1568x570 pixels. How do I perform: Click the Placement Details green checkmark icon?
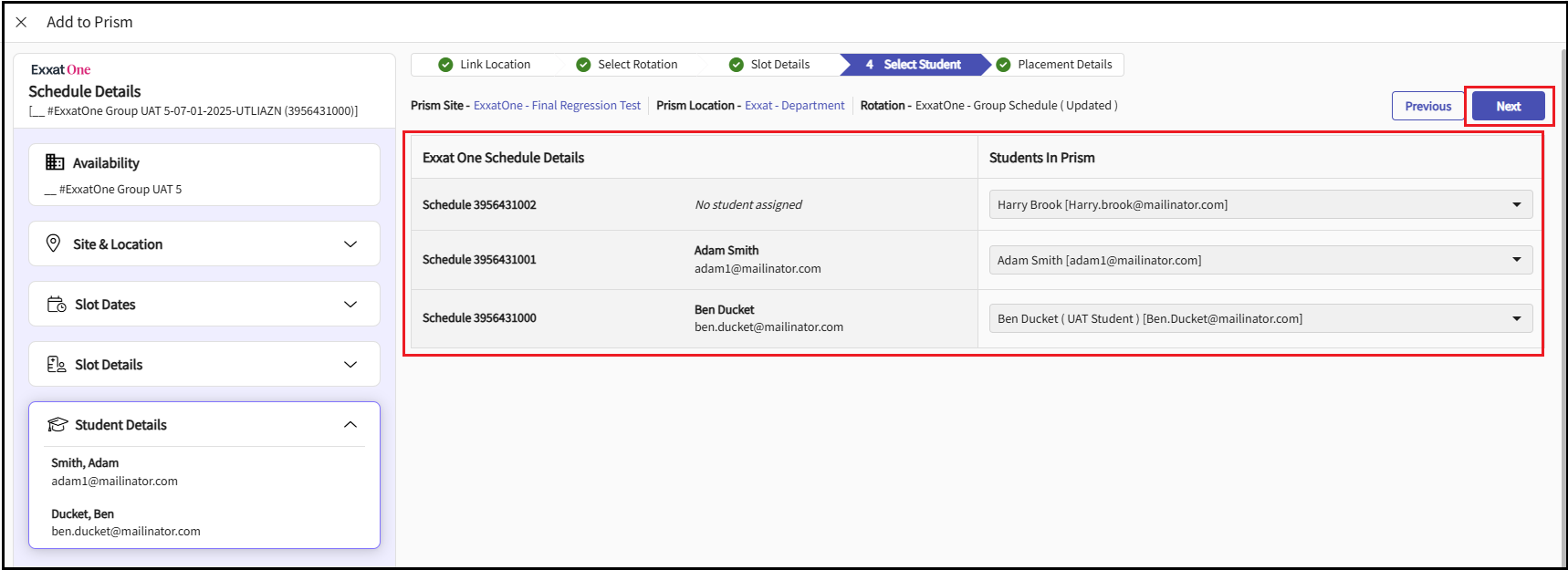[x=1003, y=65]
